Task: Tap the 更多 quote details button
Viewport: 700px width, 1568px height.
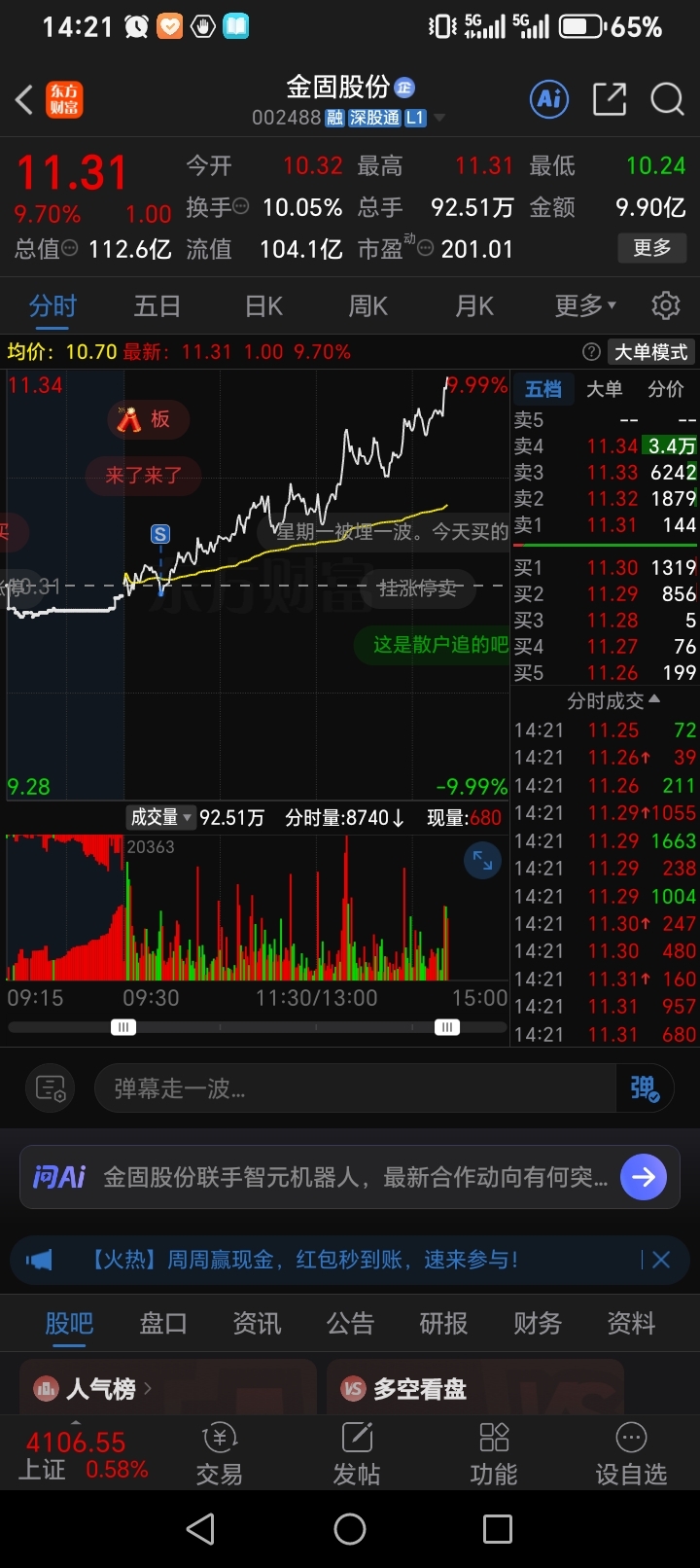Action: (x=652, y=248)
